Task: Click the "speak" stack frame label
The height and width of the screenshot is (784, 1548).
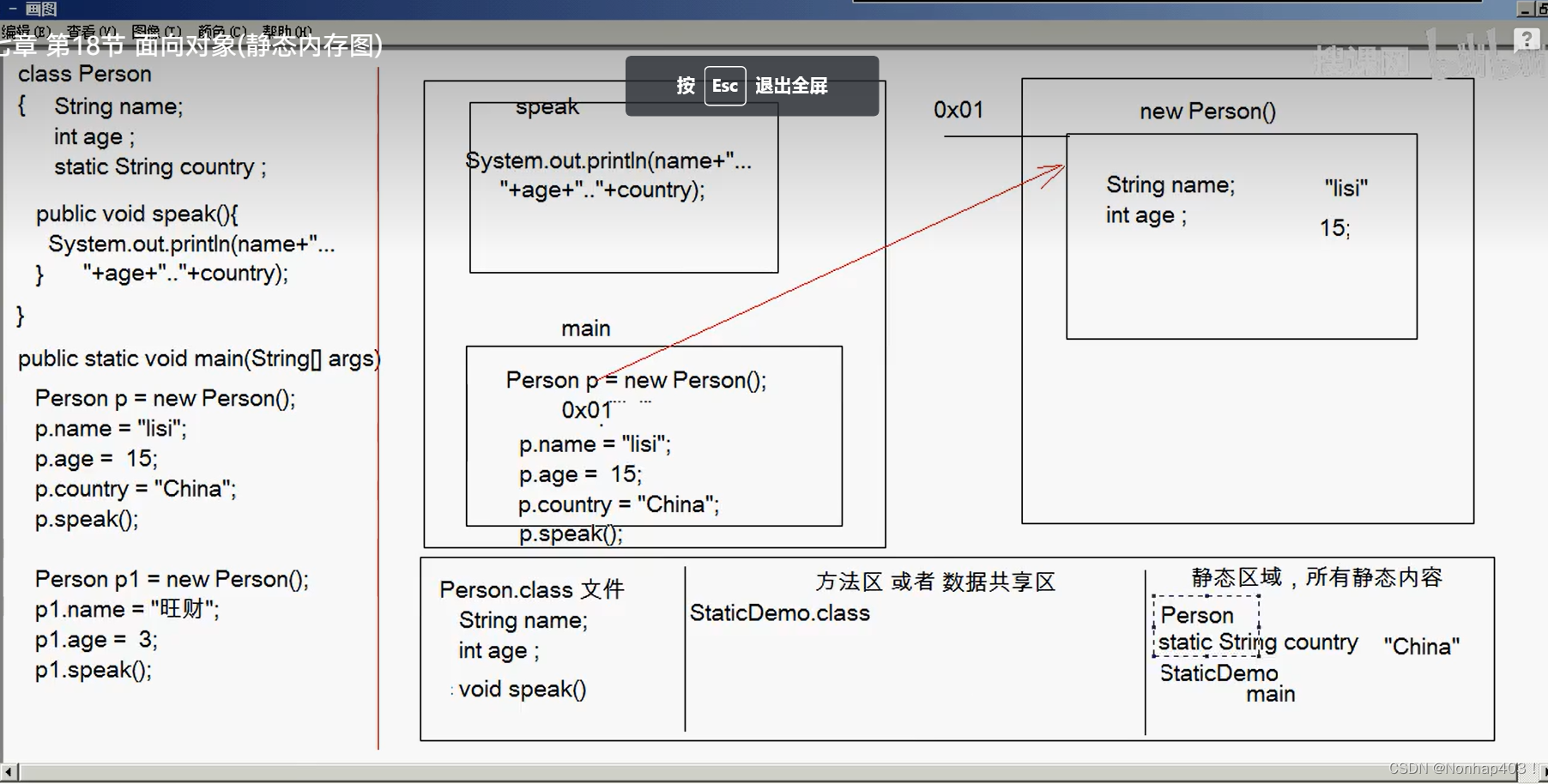Action: click(547, 107)
